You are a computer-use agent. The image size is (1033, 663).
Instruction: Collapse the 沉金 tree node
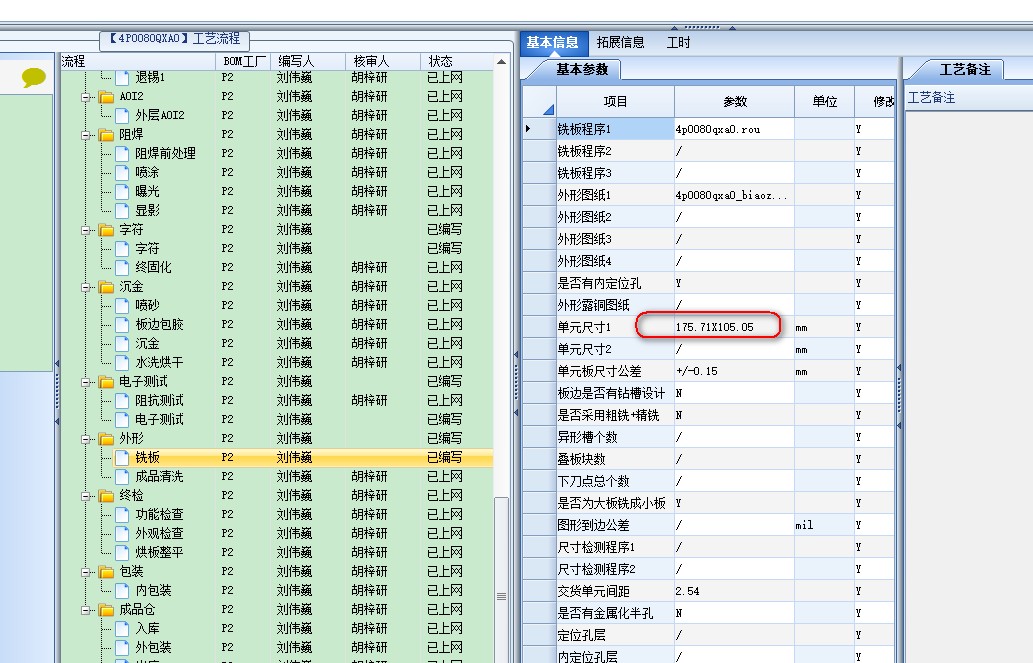click(x=86, y=287)
